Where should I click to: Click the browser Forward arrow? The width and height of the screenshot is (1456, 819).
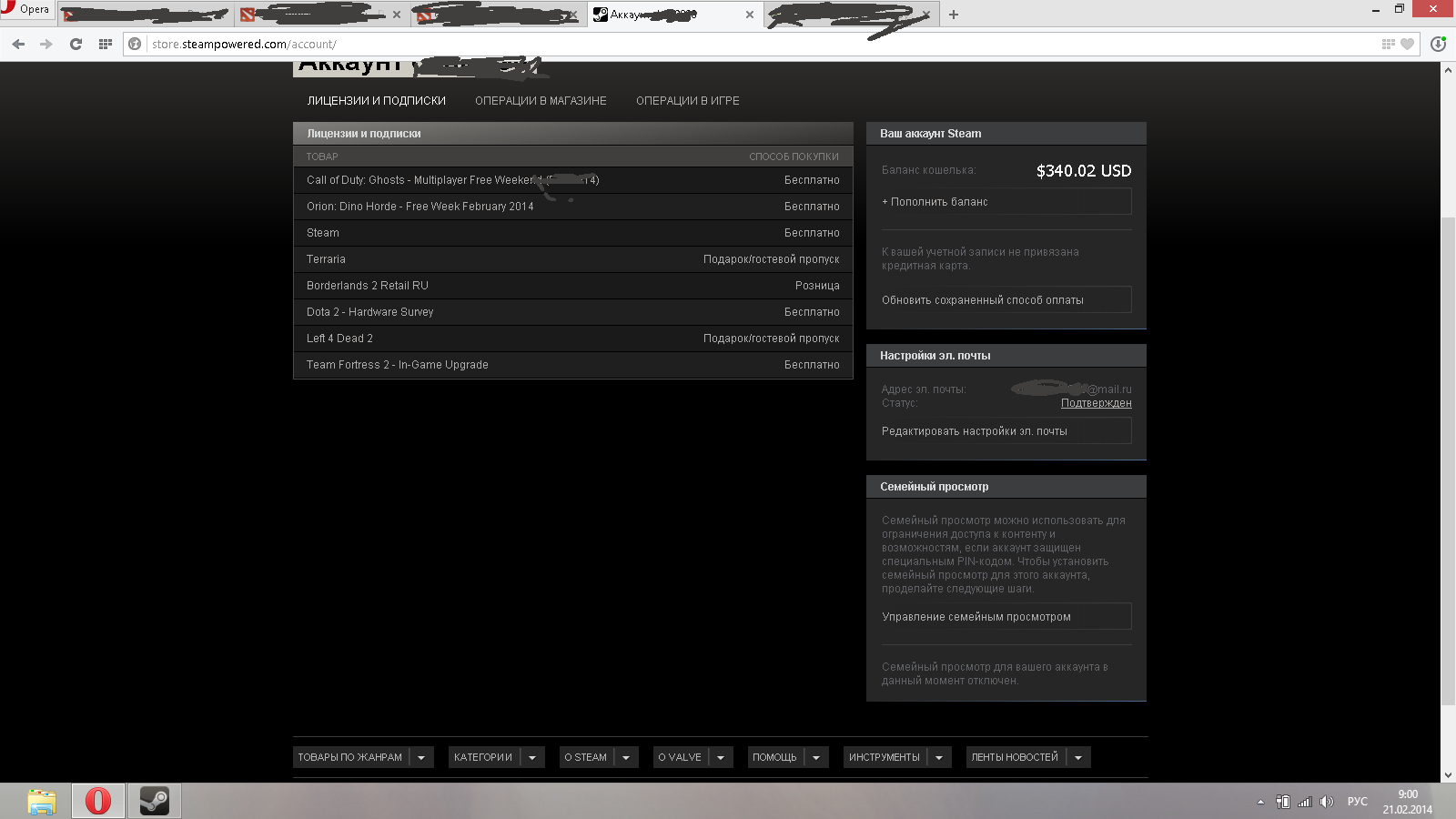point(46,44)
